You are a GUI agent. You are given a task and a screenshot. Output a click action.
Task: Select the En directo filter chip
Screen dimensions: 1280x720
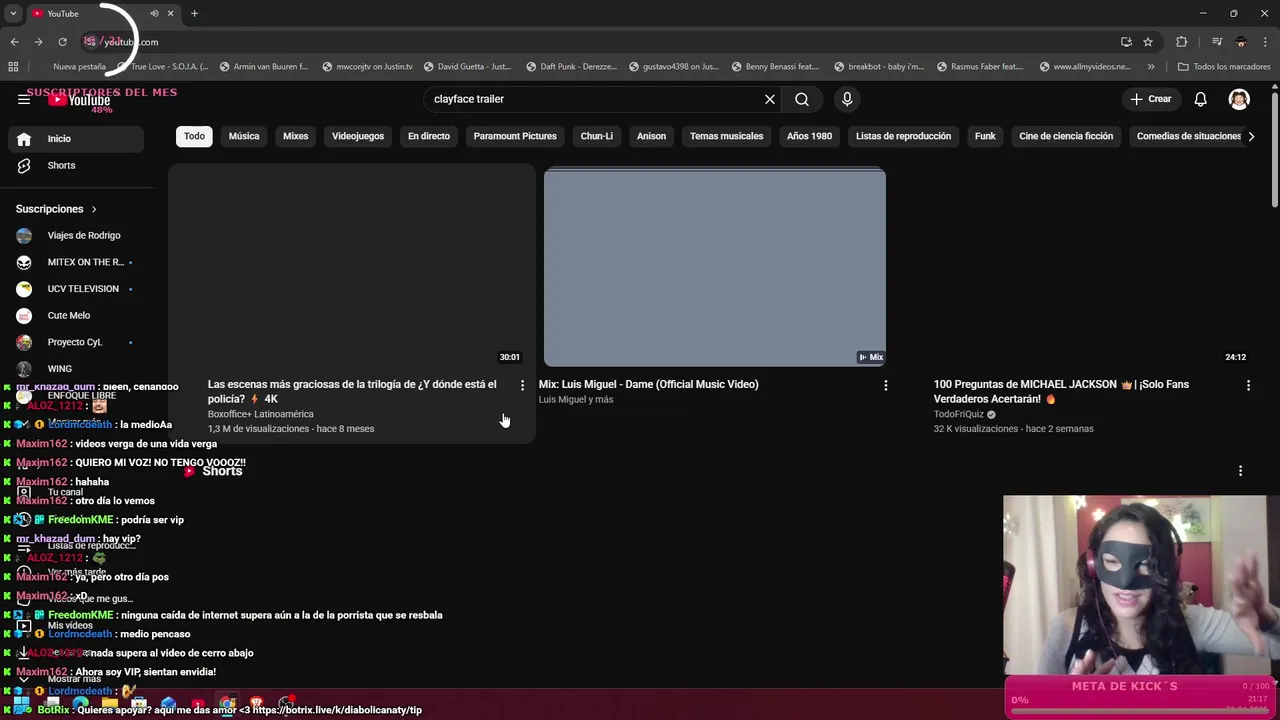(429, 136)
